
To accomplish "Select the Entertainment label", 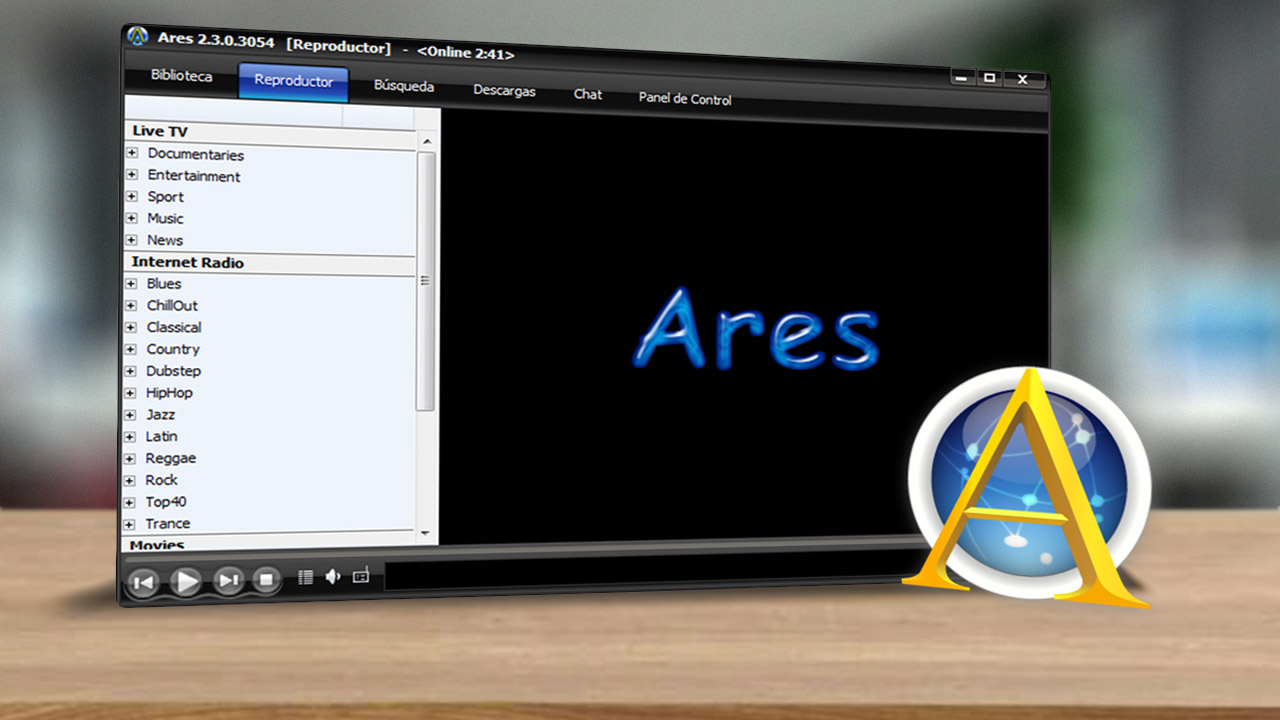I will [x=194, y=176].
